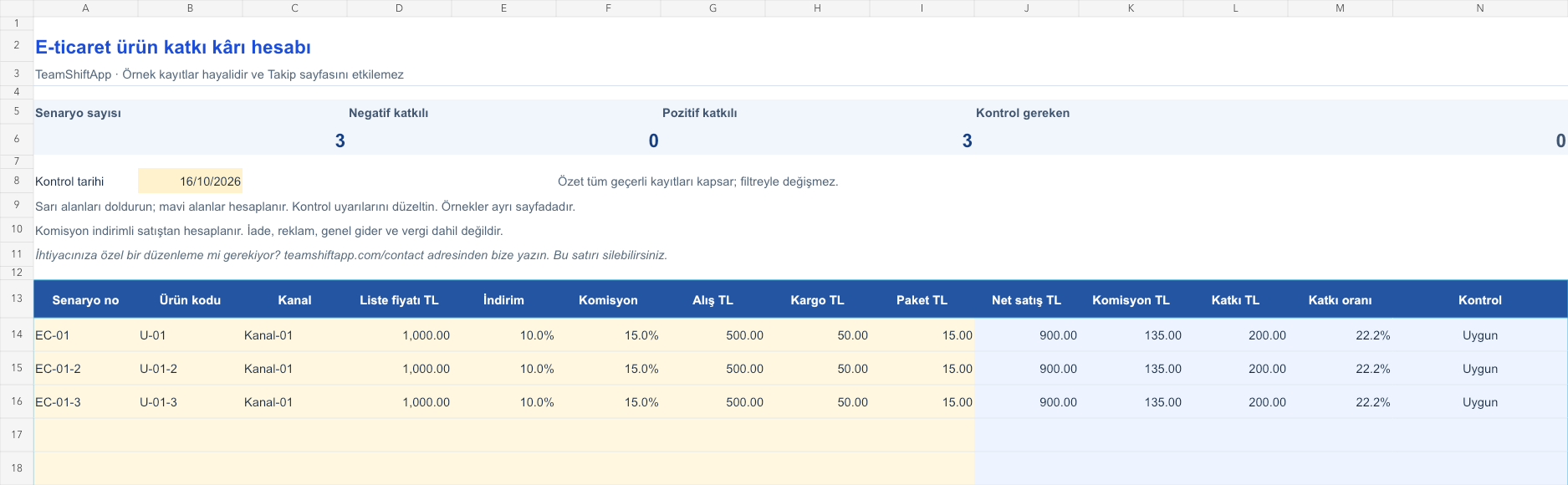Click column header A
This screenshot has height=485, width=1568.
[85, 8]
